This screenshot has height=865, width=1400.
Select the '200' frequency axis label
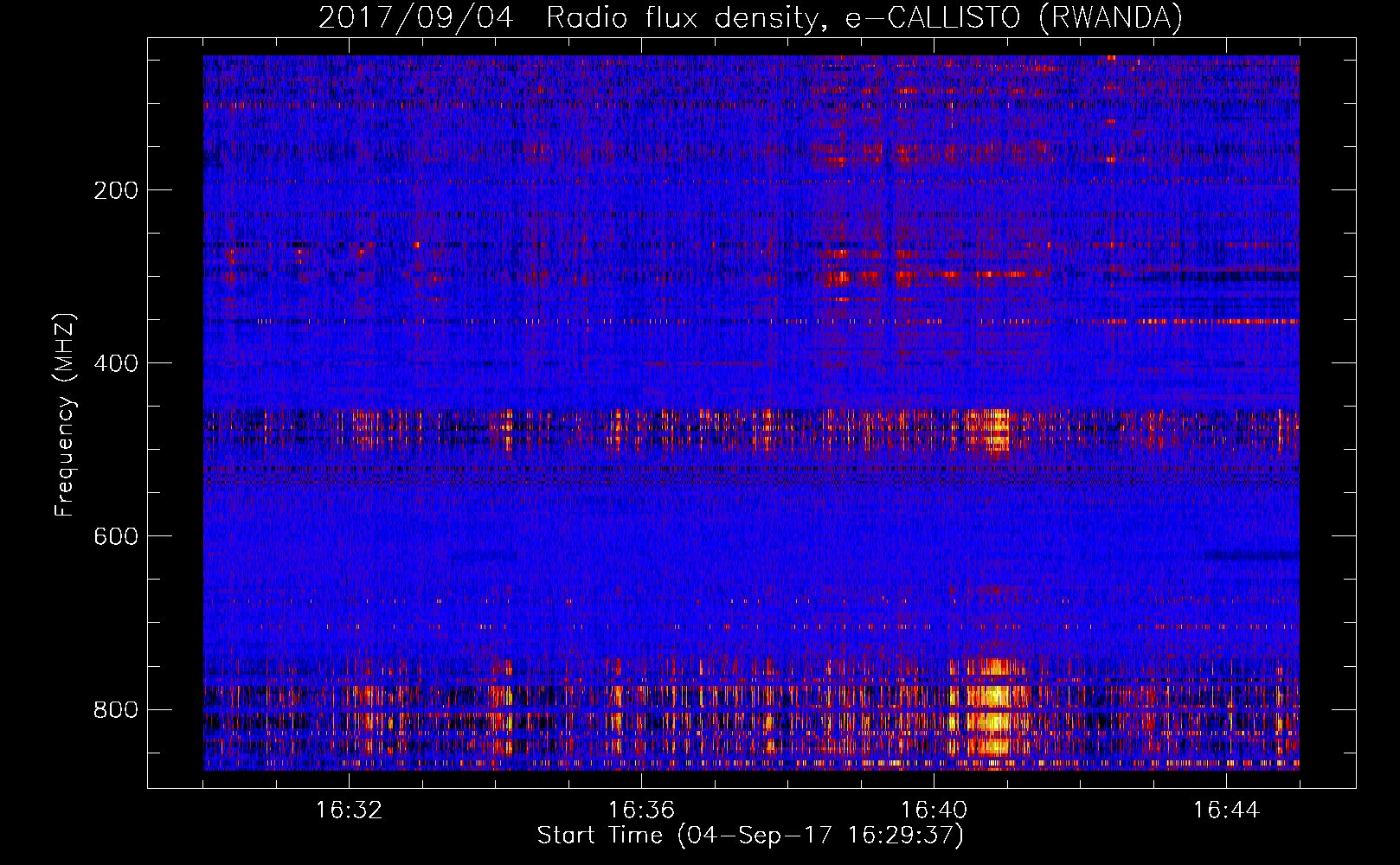point(116,190)
